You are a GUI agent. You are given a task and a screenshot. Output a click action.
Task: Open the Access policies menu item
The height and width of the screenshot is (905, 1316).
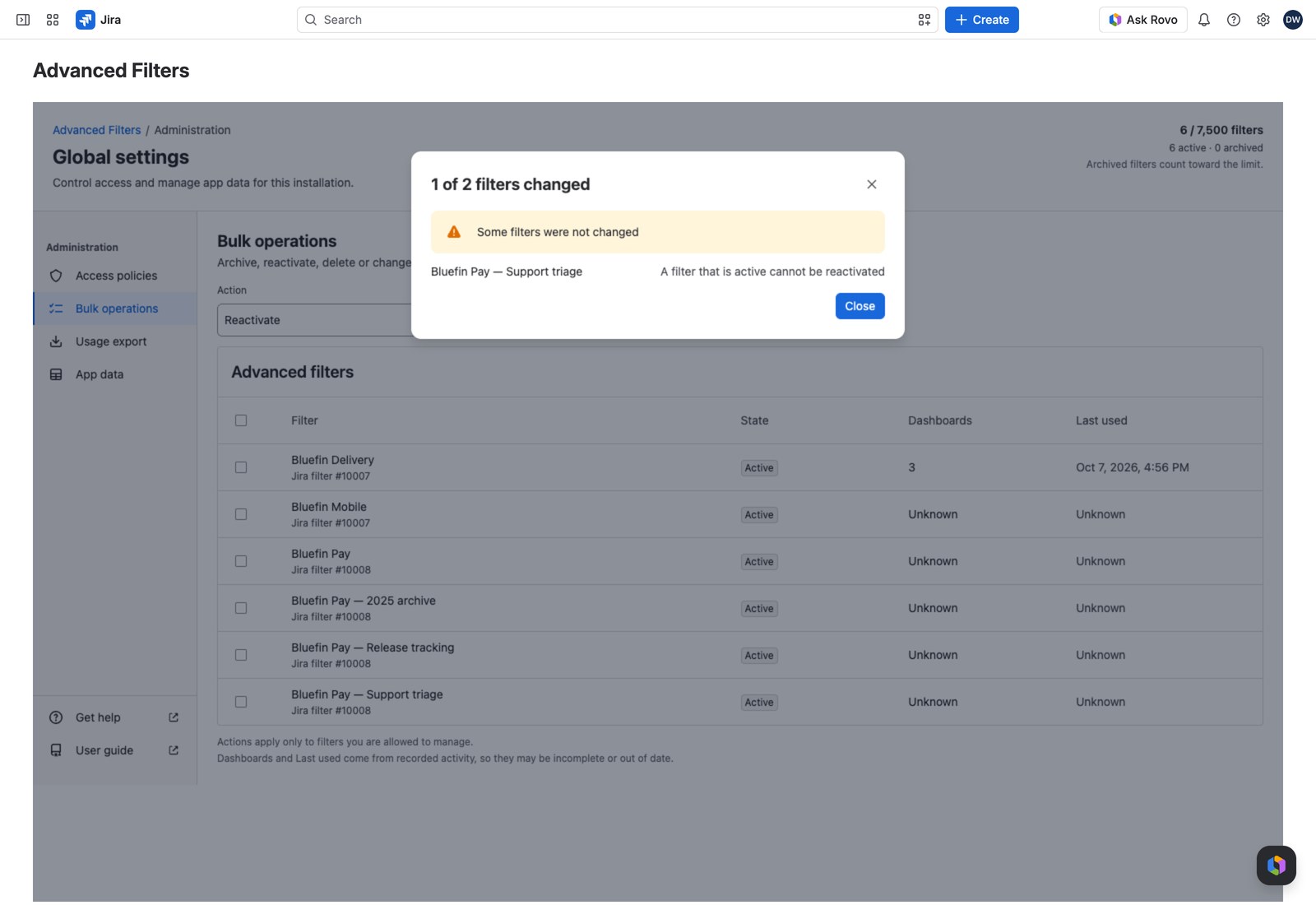115,276
